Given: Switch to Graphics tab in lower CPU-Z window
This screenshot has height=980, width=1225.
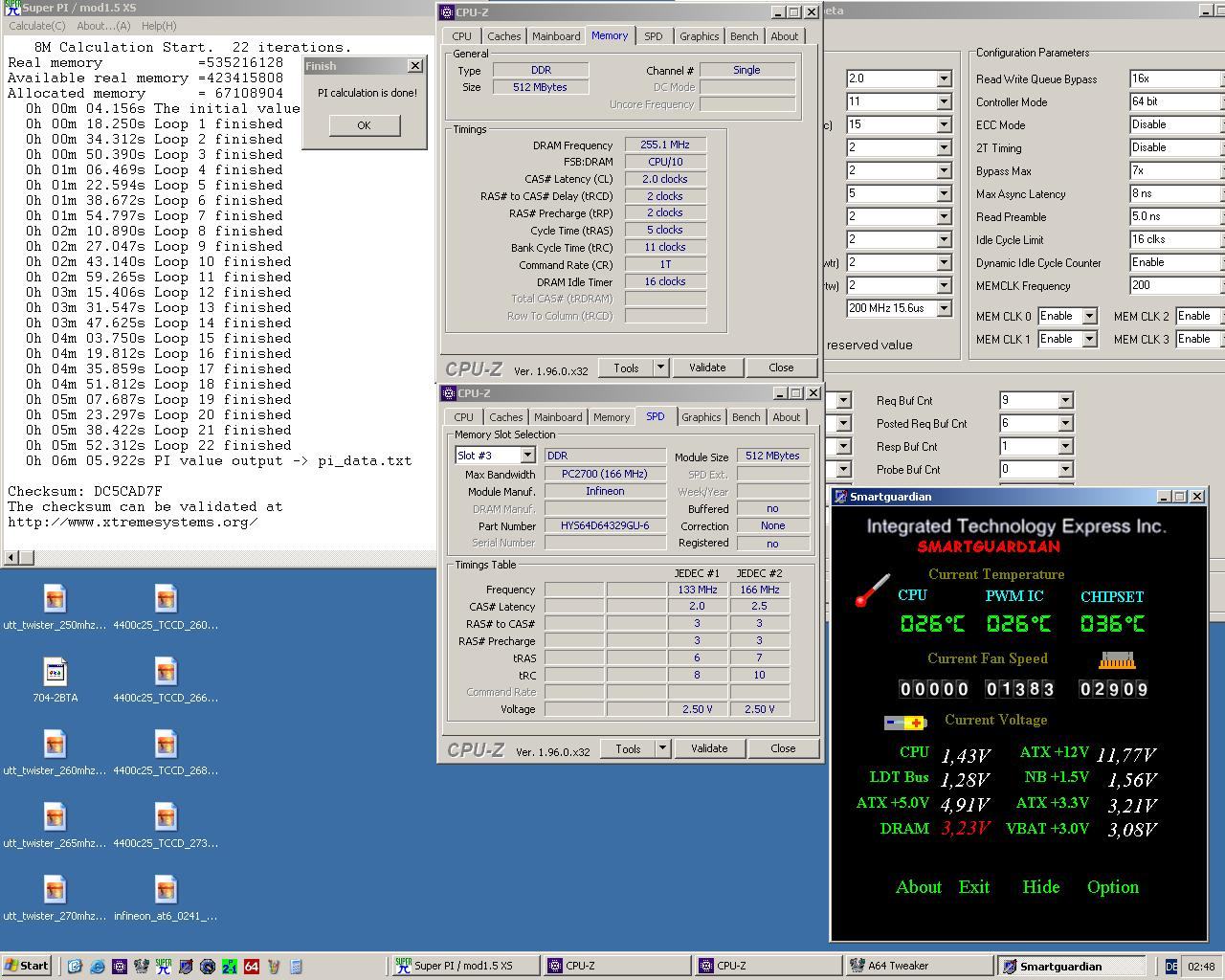Looking at the screenshot, I should click(x=702, y=417).
